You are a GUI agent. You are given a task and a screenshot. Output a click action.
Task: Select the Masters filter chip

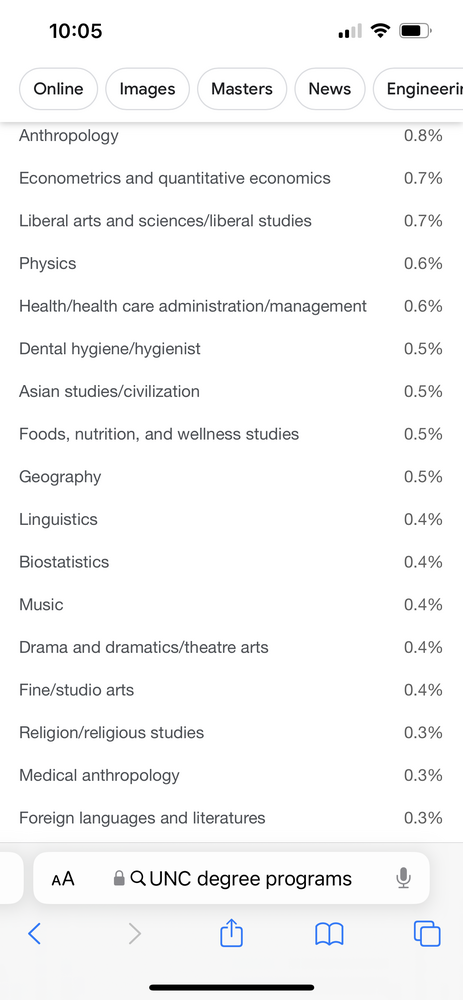[x=242, y=89]
